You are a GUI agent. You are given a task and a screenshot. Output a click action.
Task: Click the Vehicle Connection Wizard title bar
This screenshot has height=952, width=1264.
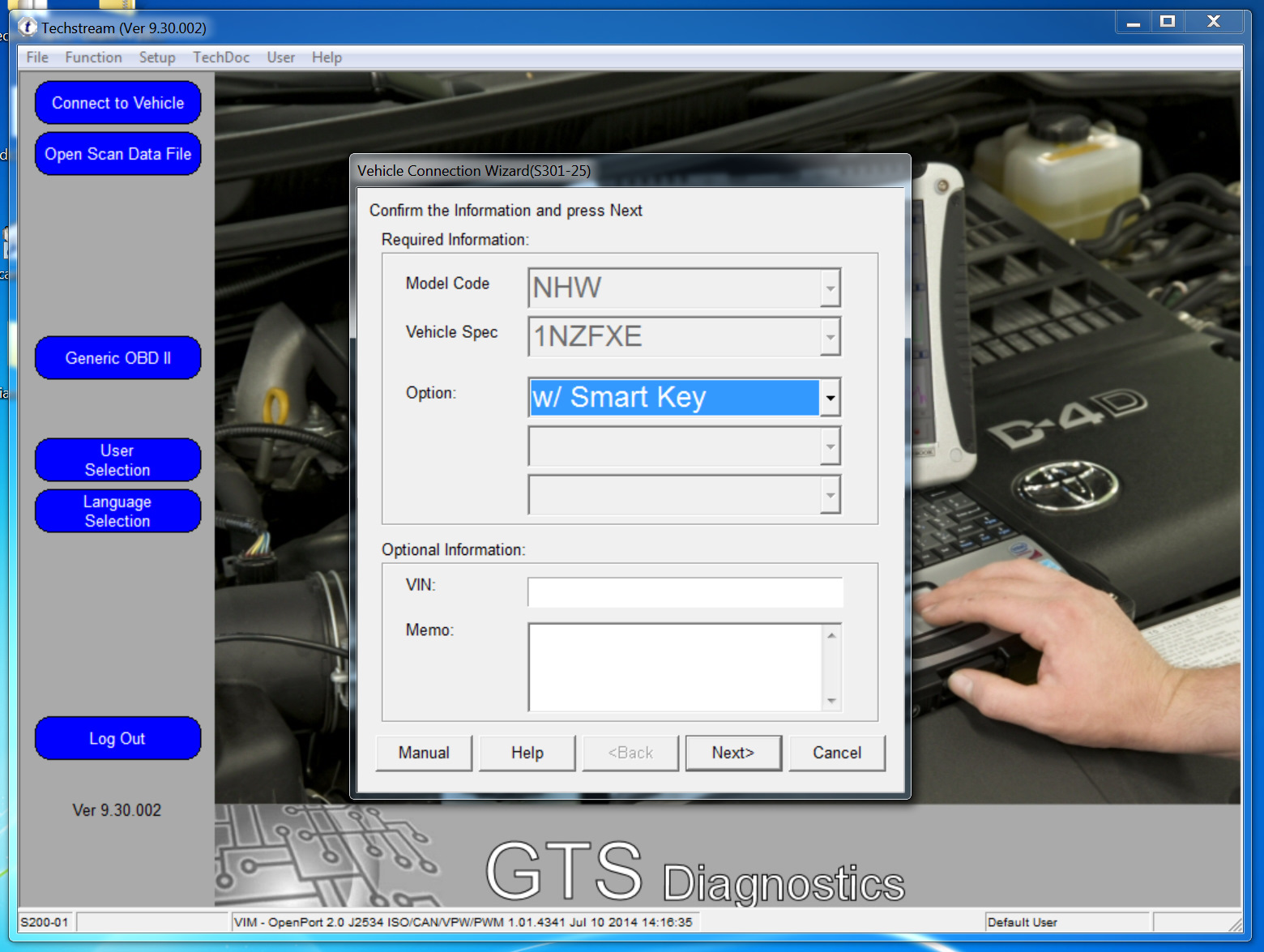pos(630,171)
